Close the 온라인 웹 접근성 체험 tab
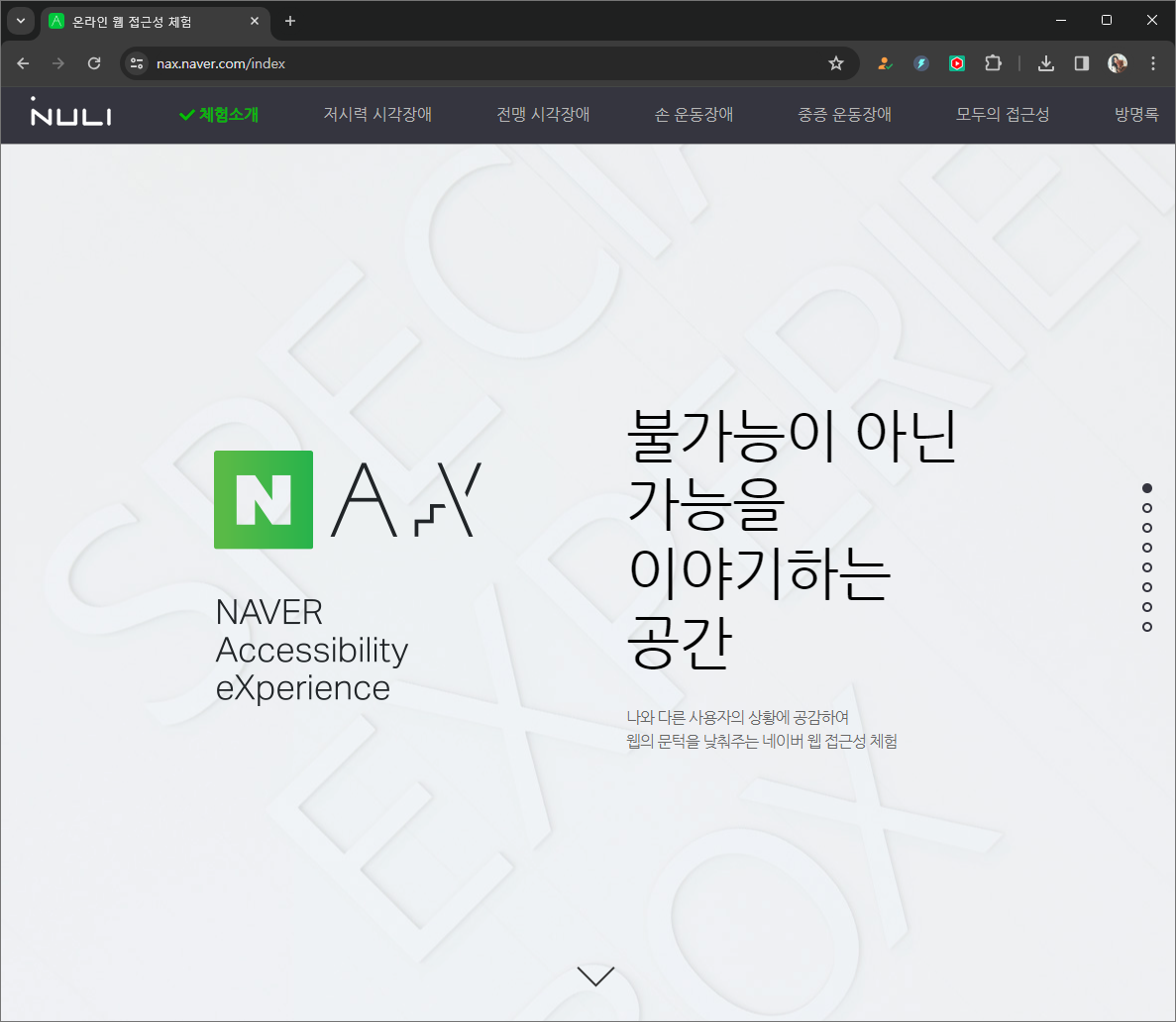This screenshot has width=1176, height=1022. coord(255,21)
